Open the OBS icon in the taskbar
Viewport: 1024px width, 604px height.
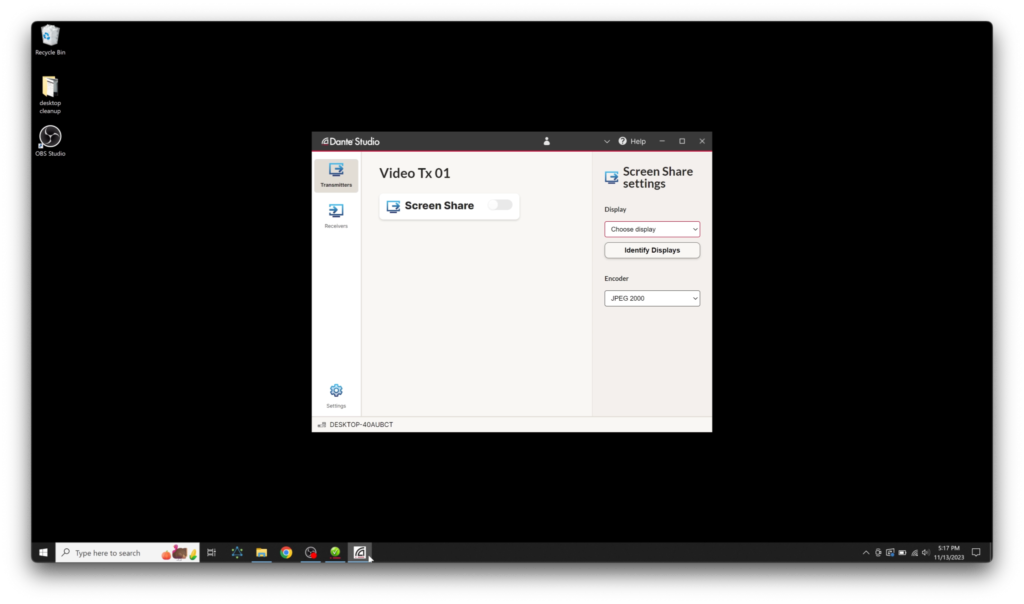coord(311,552)
